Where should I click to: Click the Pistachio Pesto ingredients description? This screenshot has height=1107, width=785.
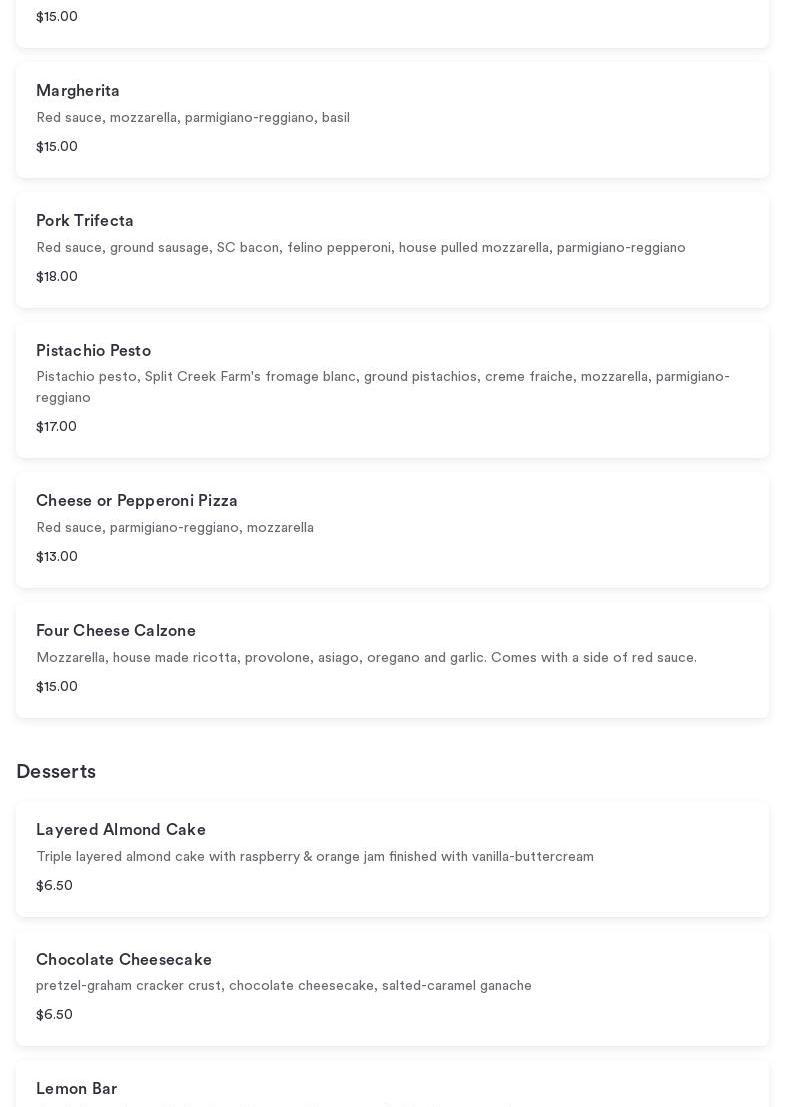tap(383, 387)
